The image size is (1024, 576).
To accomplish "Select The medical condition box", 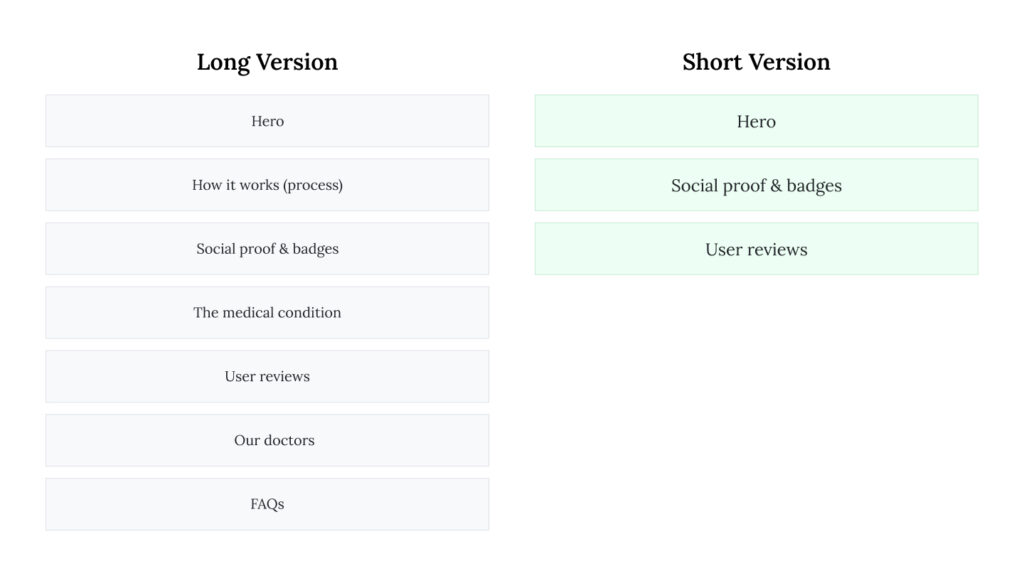I will [x=267, y=313].
